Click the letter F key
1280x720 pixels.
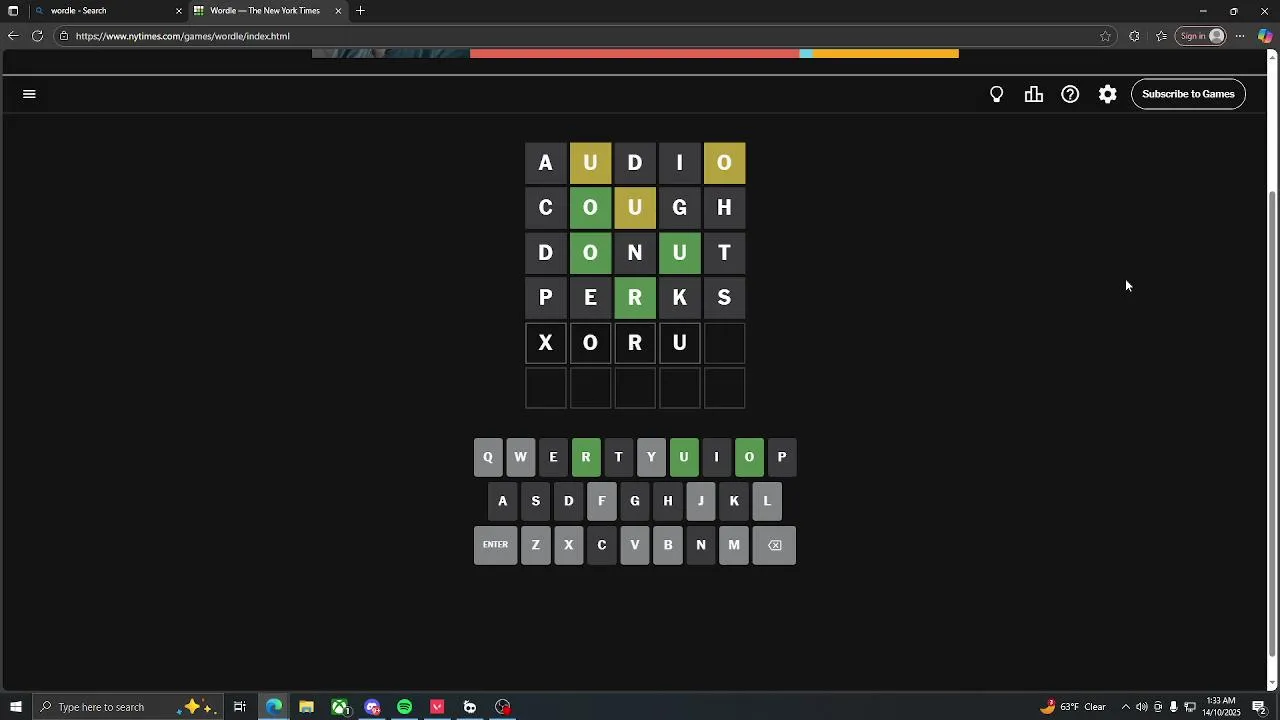pyautogui.click(x=602, y=501)
